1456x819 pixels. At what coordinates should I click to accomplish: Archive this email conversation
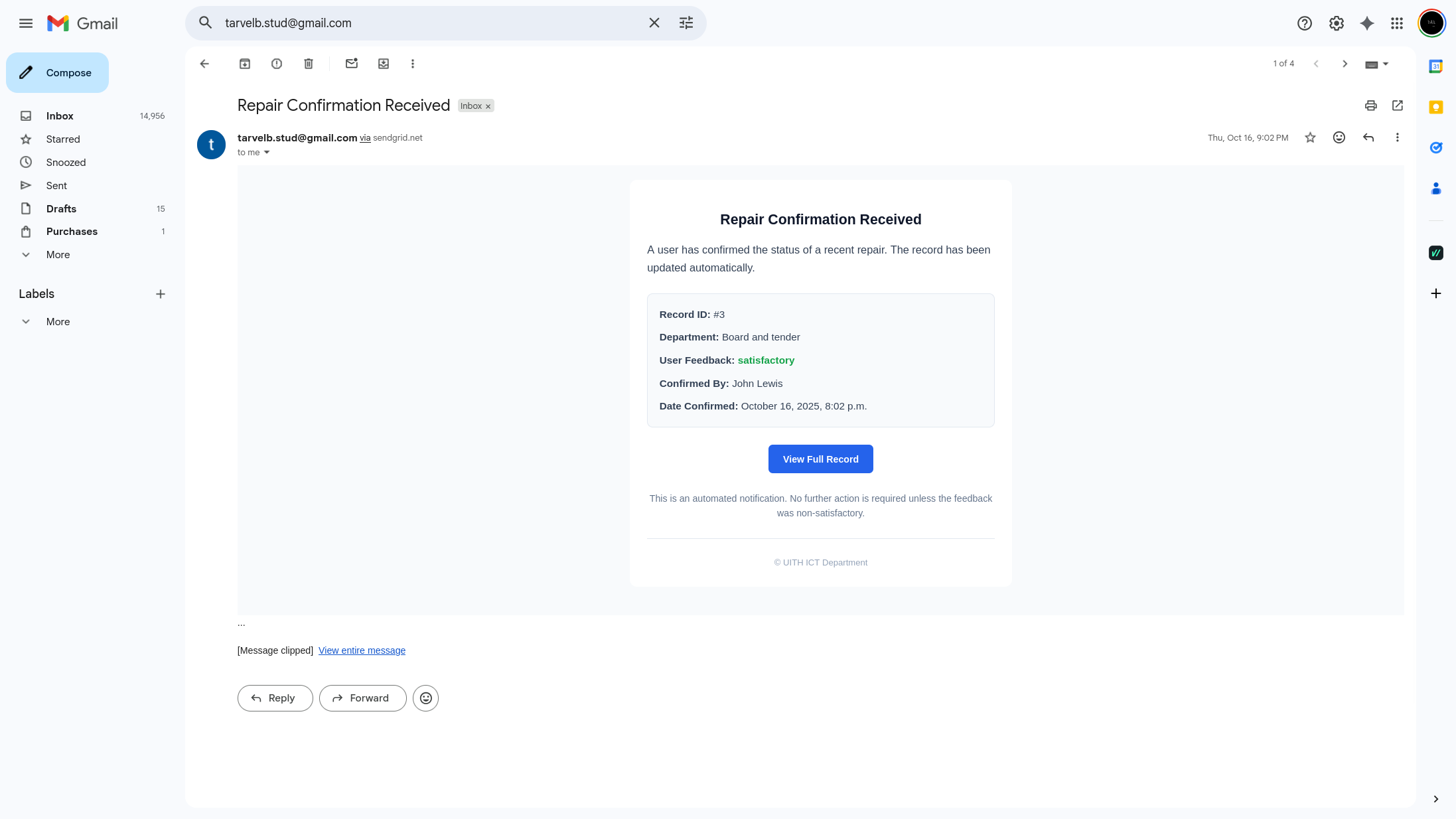coord(245,64)
